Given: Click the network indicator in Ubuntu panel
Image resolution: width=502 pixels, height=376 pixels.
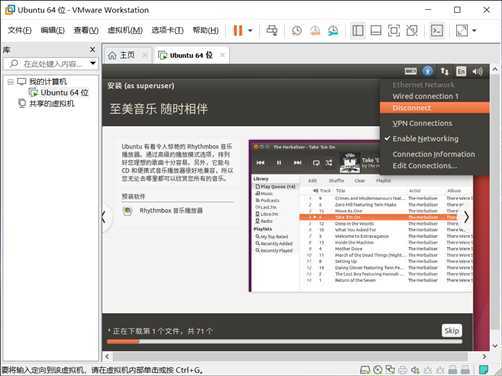Looking at the screenshot, I should [444, 71].
